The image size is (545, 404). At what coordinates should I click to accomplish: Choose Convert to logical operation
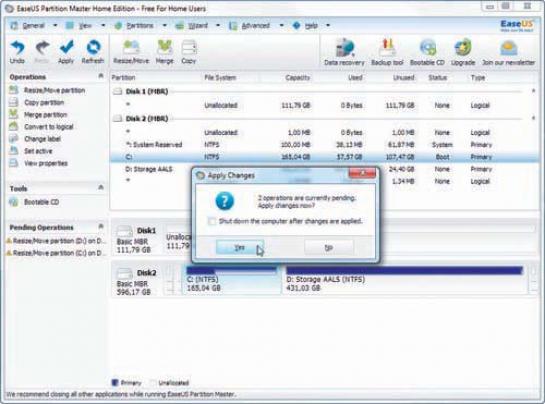coord(49,127)
